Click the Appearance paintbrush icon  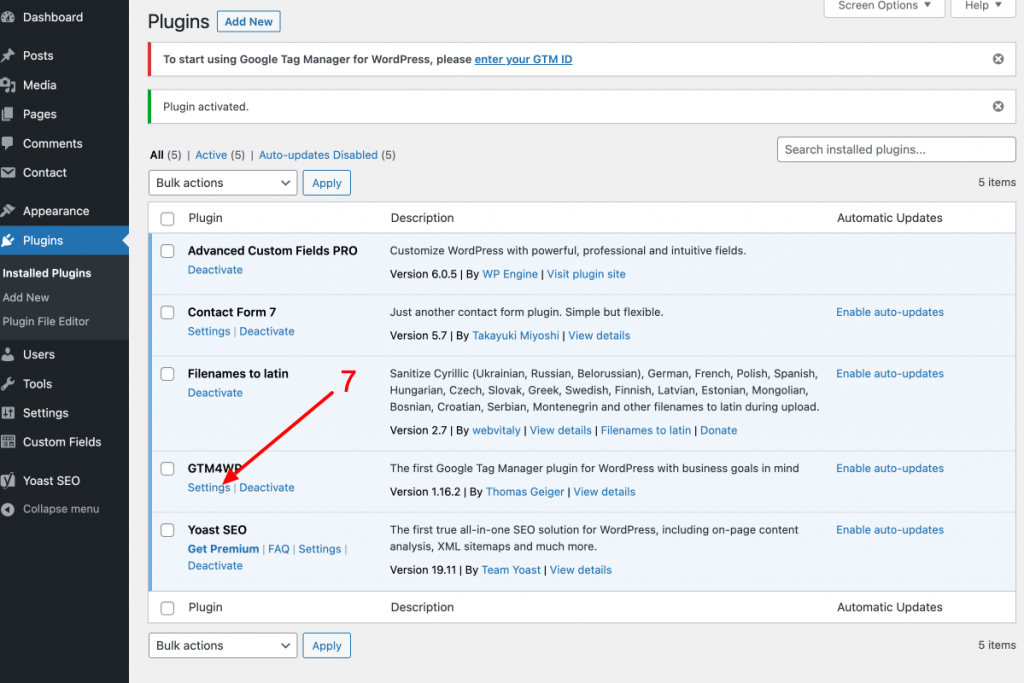click(8, 211)
